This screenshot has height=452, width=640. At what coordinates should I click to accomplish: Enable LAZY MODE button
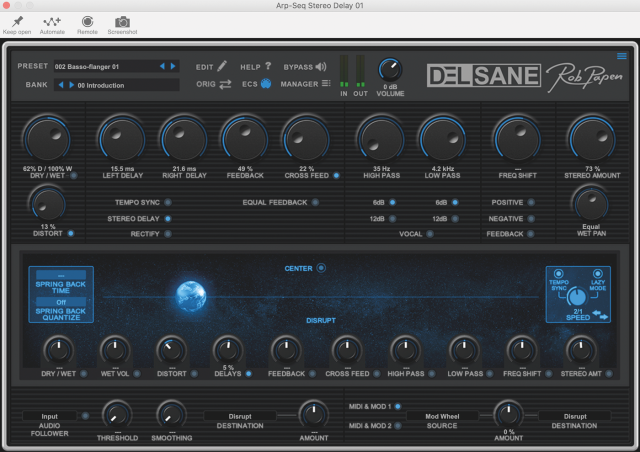(598, 273)
